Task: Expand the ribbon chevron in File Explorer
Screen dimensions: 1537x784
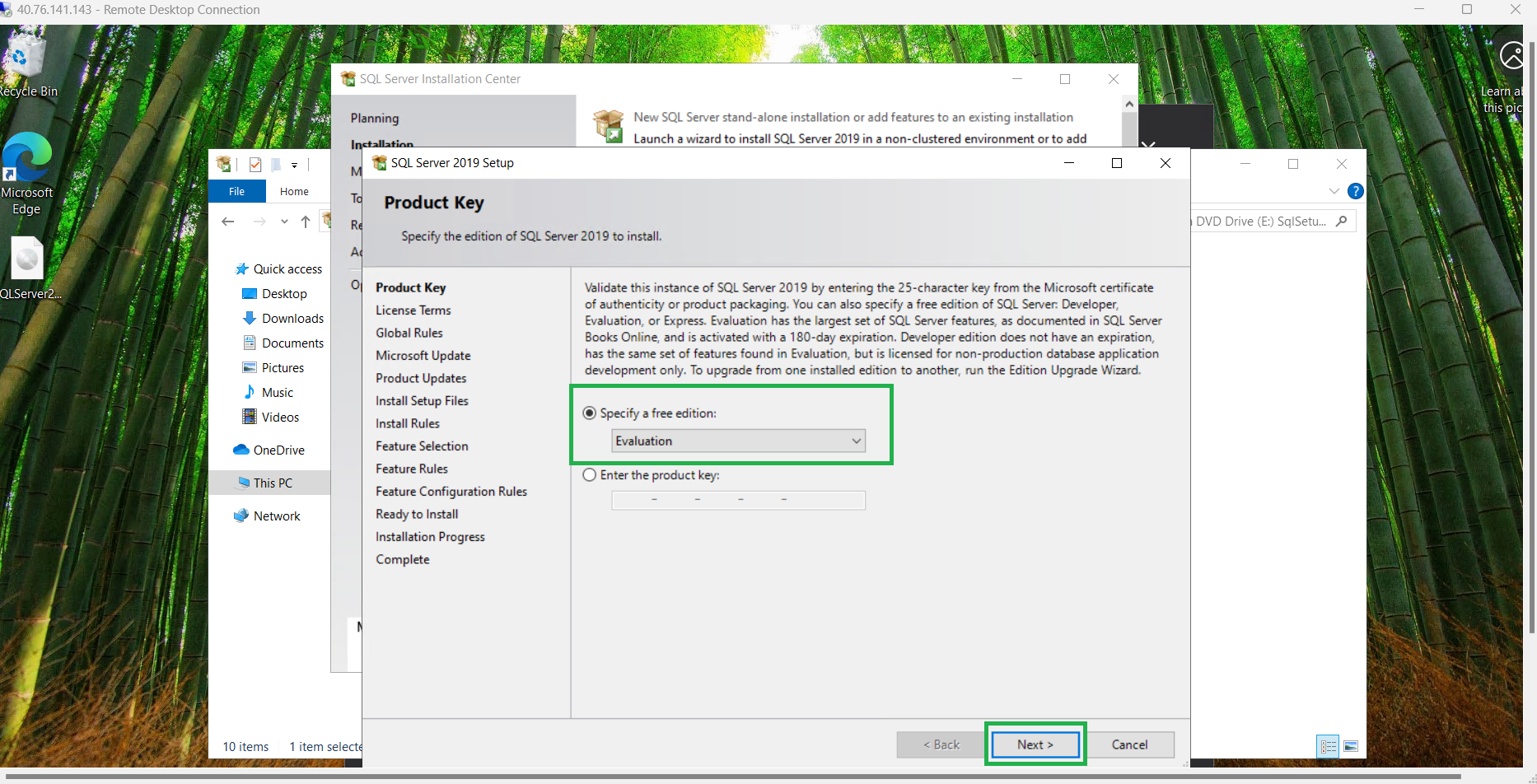Action: (x=1334, y=191)
